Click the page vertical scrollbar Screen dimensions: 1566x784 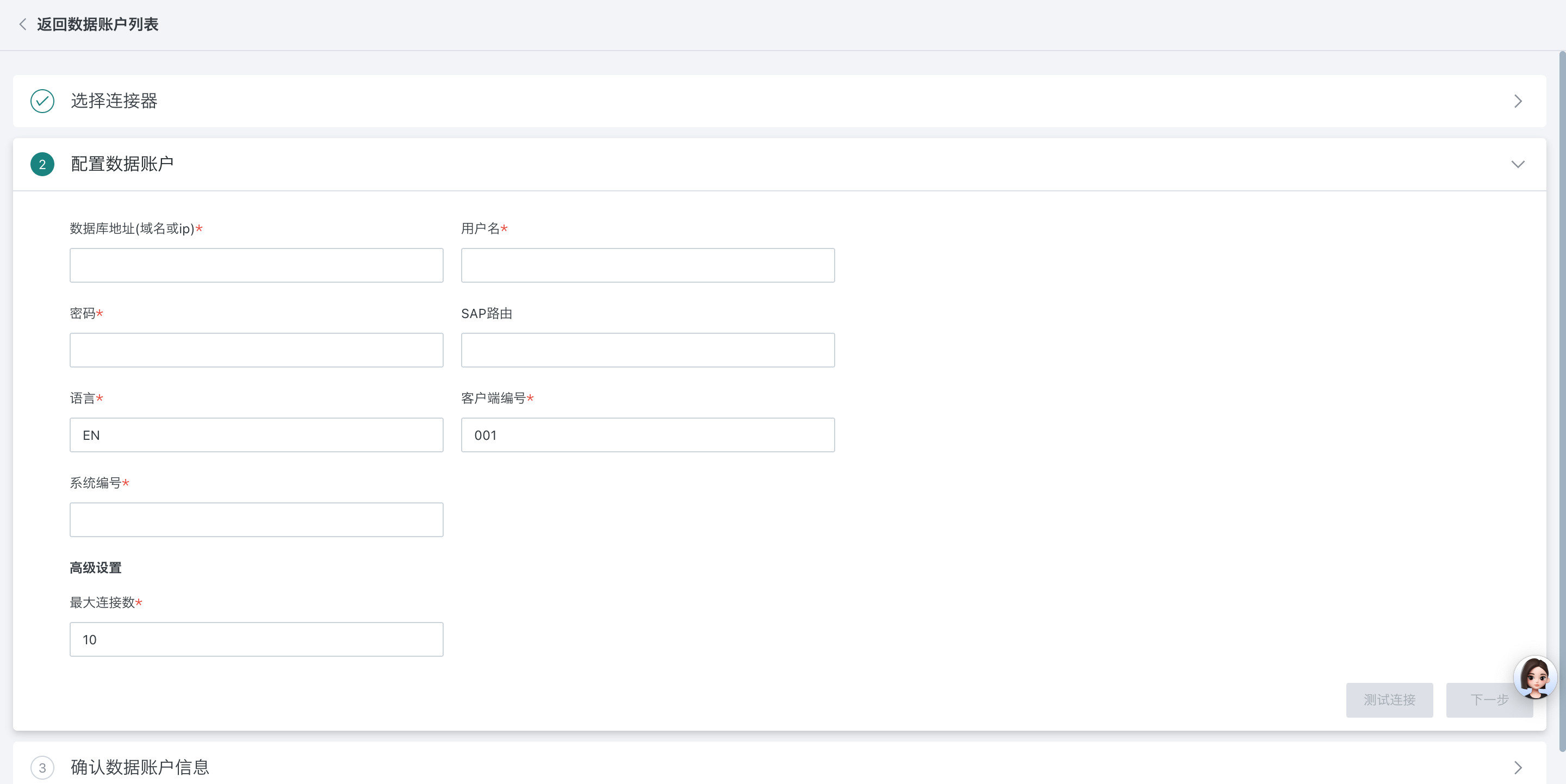coord(1561,401)
